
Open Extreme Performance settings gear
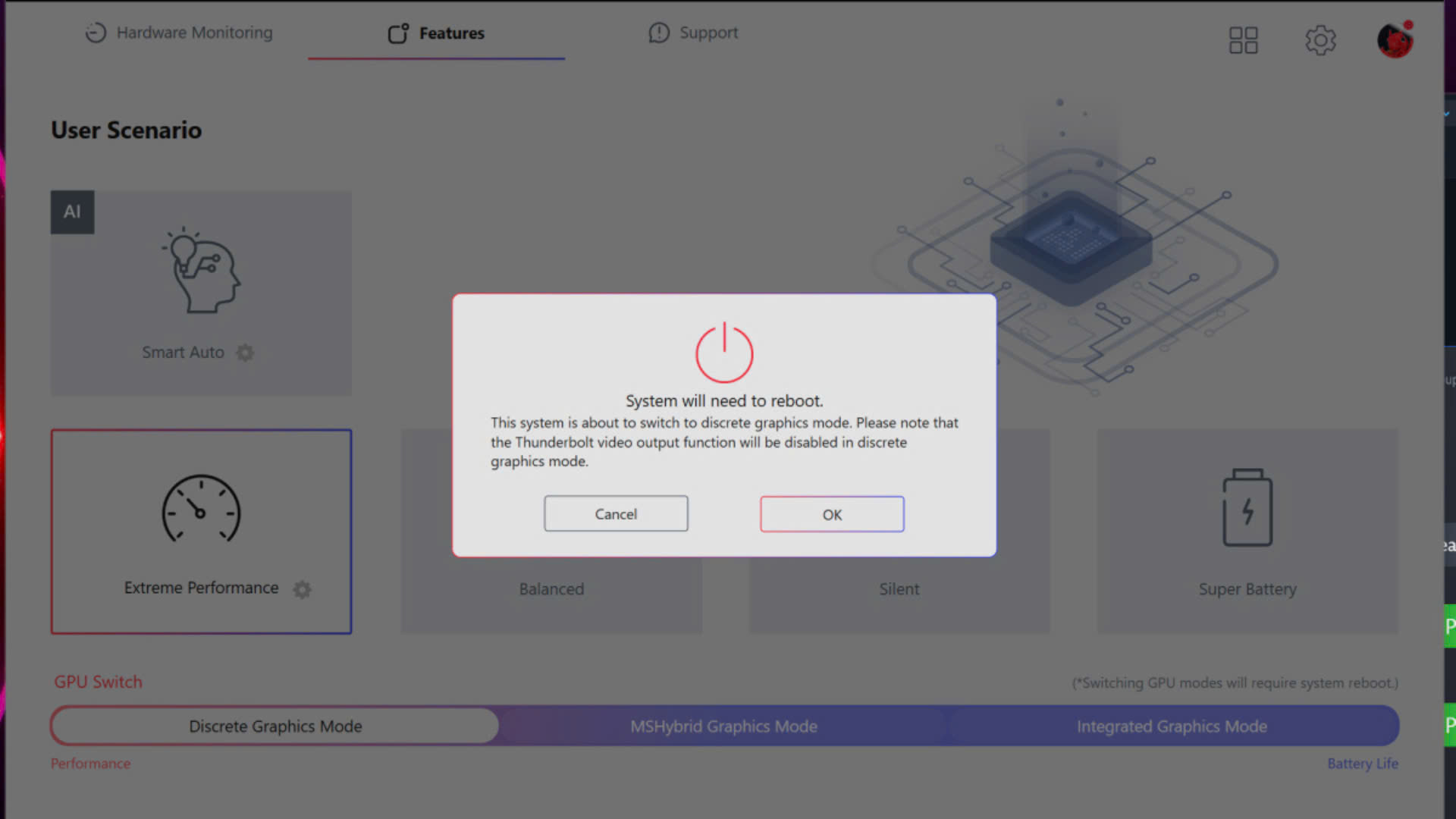point(303,589)
